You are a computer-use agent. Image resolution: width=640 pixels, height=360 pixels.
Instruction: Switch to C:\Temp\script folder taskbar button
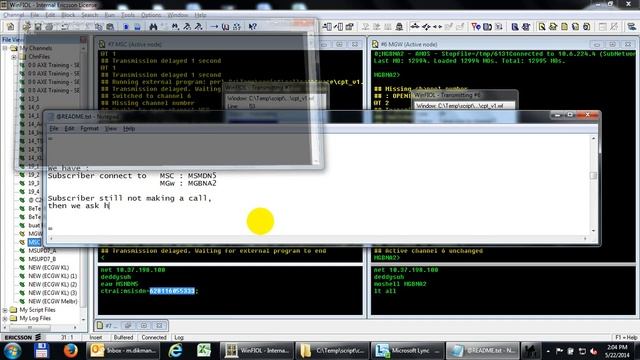(332, 351)
